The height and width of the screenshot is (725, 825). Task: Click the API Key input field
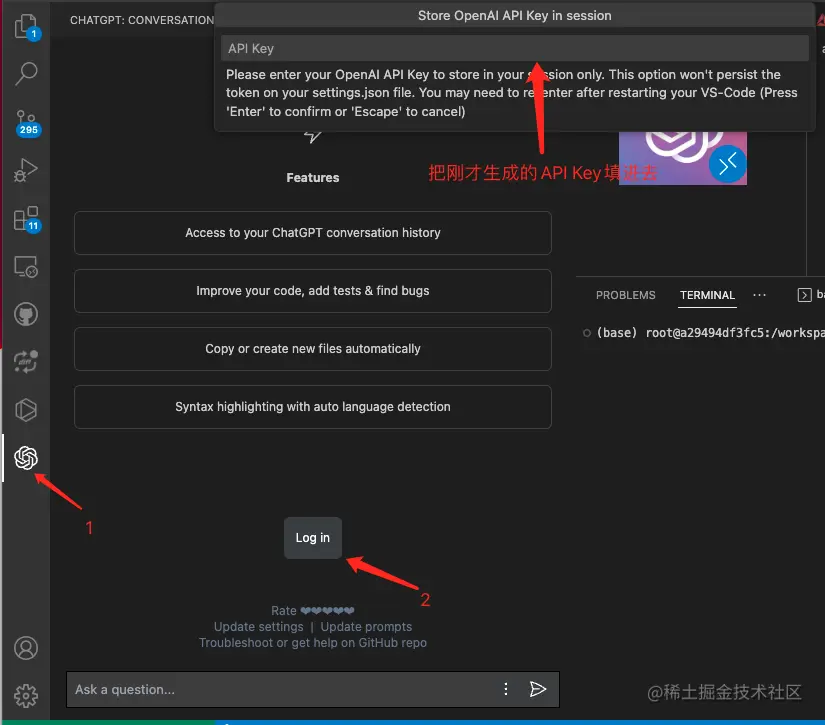[514, 48]
